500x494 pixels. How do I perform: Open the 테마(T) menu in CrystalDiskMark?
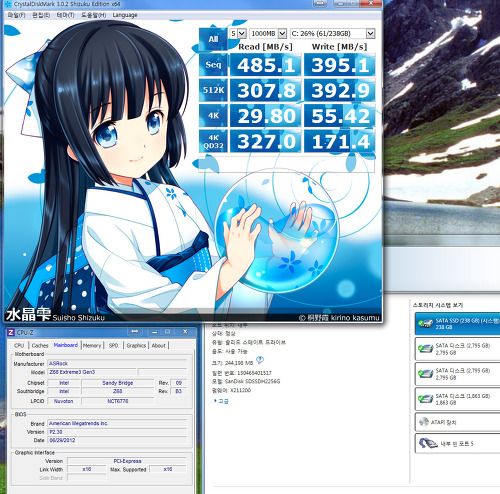pos(65,15)
